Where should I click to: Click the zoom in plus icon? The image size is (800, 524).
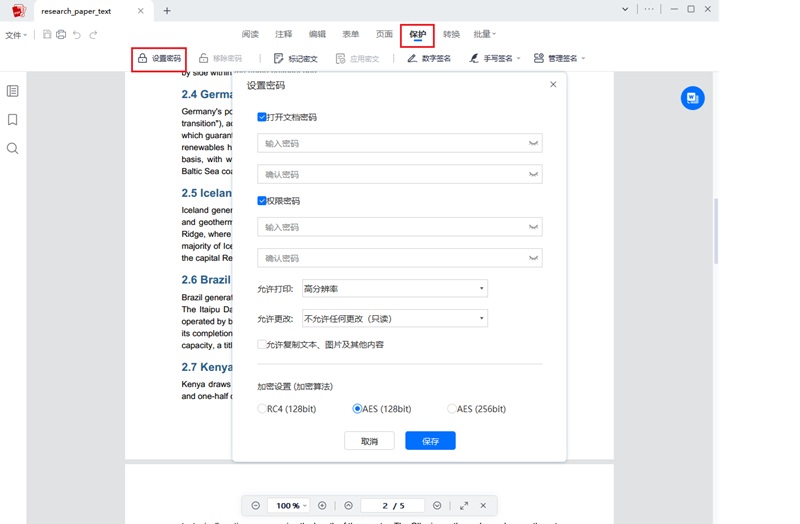tap(322, 506)
